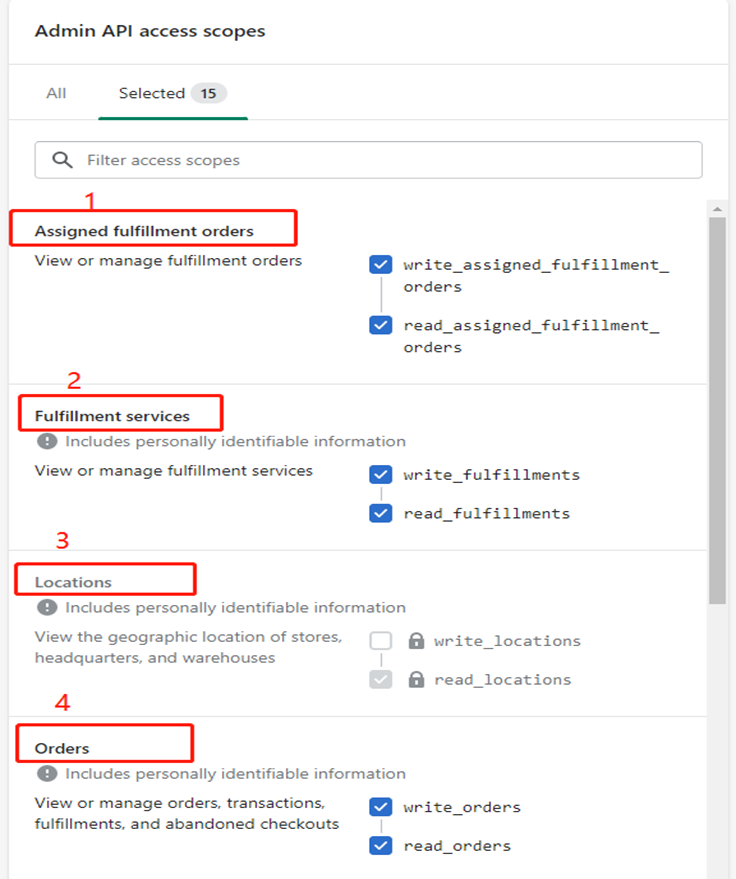Click the lock icon beside read_locations
The height and width of the screenshot is (879, 736).
tap(416, 679)
